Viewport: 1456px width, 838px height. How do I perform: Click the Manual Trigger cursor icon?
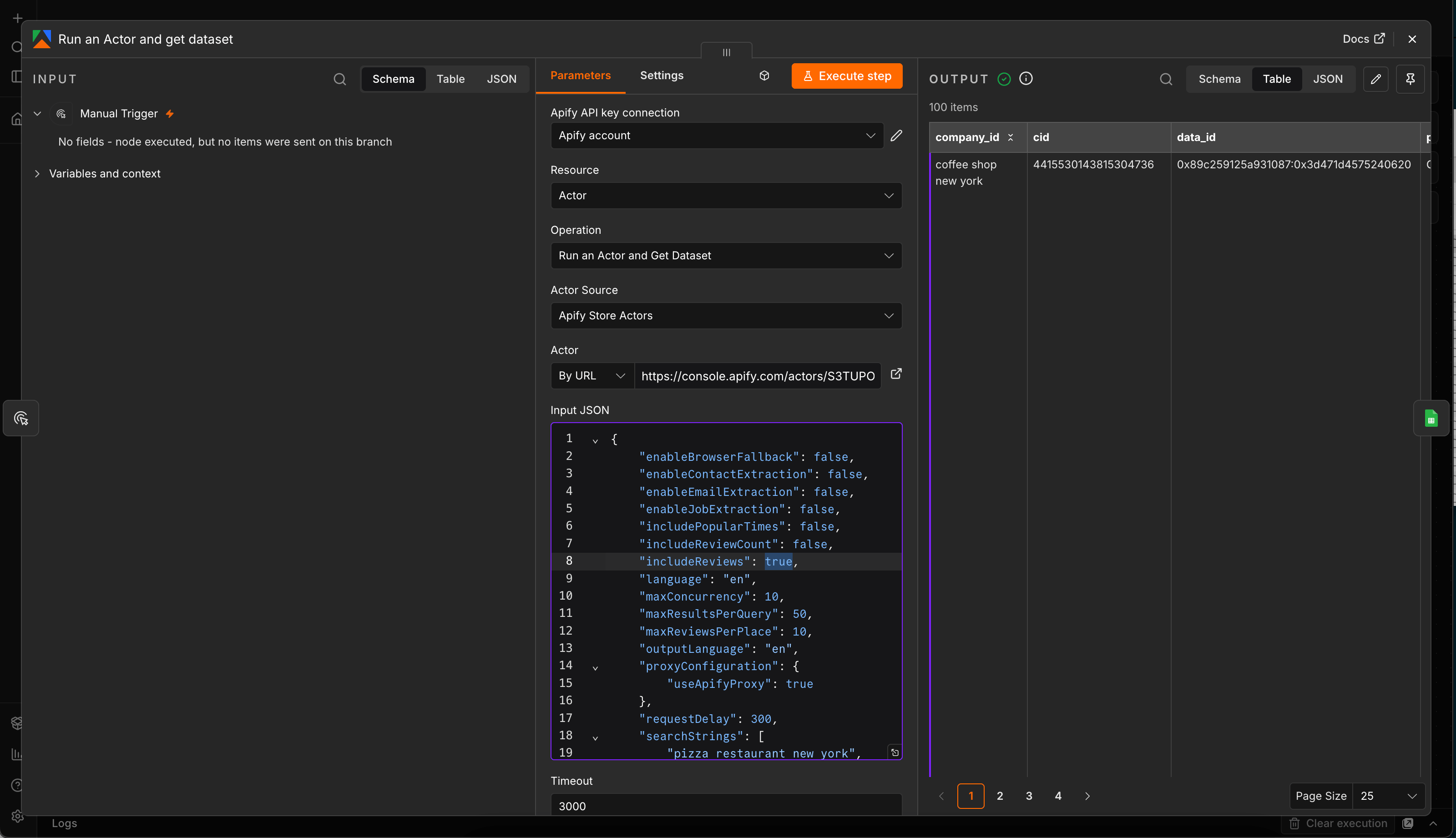(61, 114)
